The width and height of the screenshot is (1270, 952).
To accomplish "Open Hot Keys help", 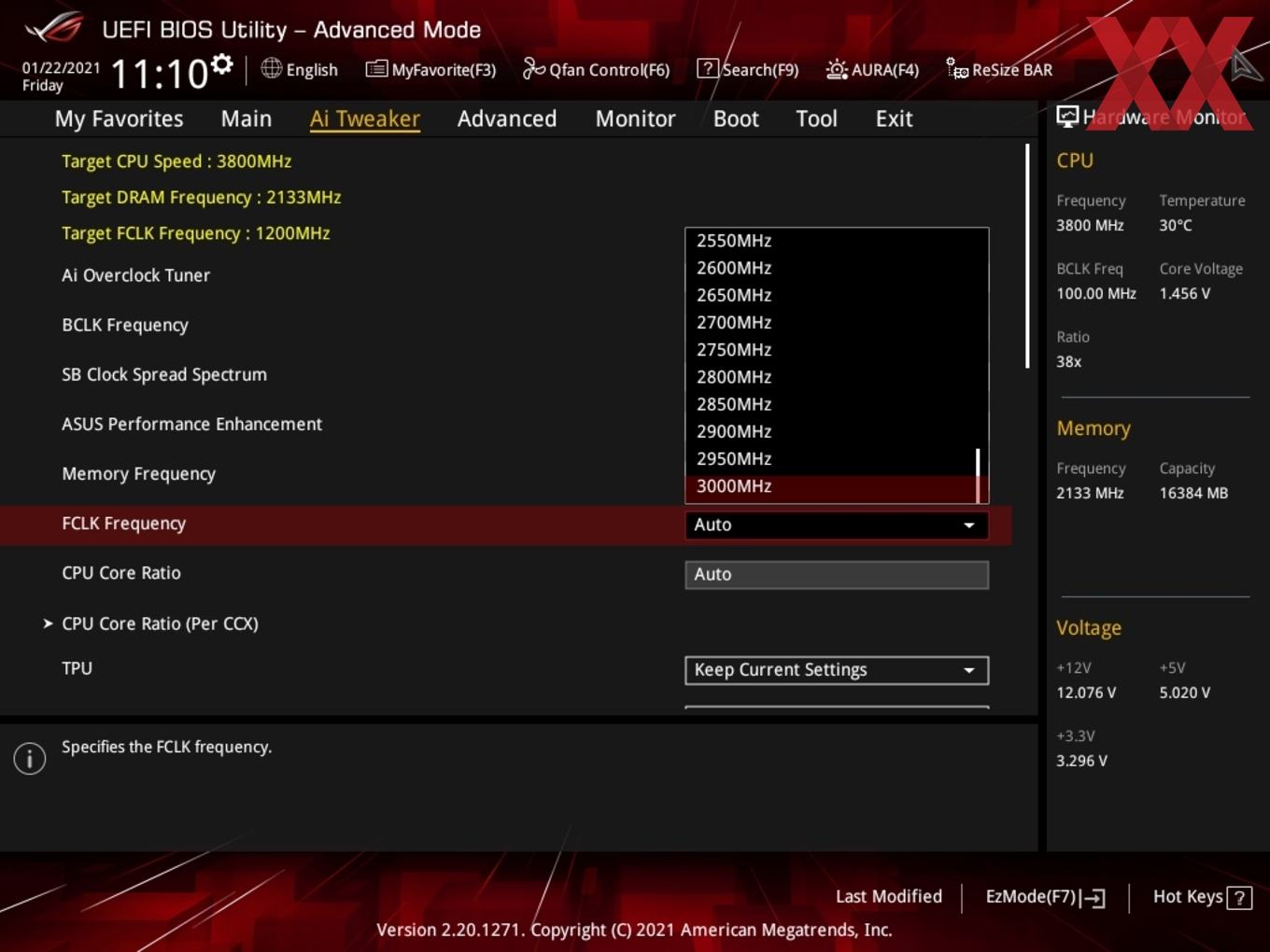I will click(1202, 897).
